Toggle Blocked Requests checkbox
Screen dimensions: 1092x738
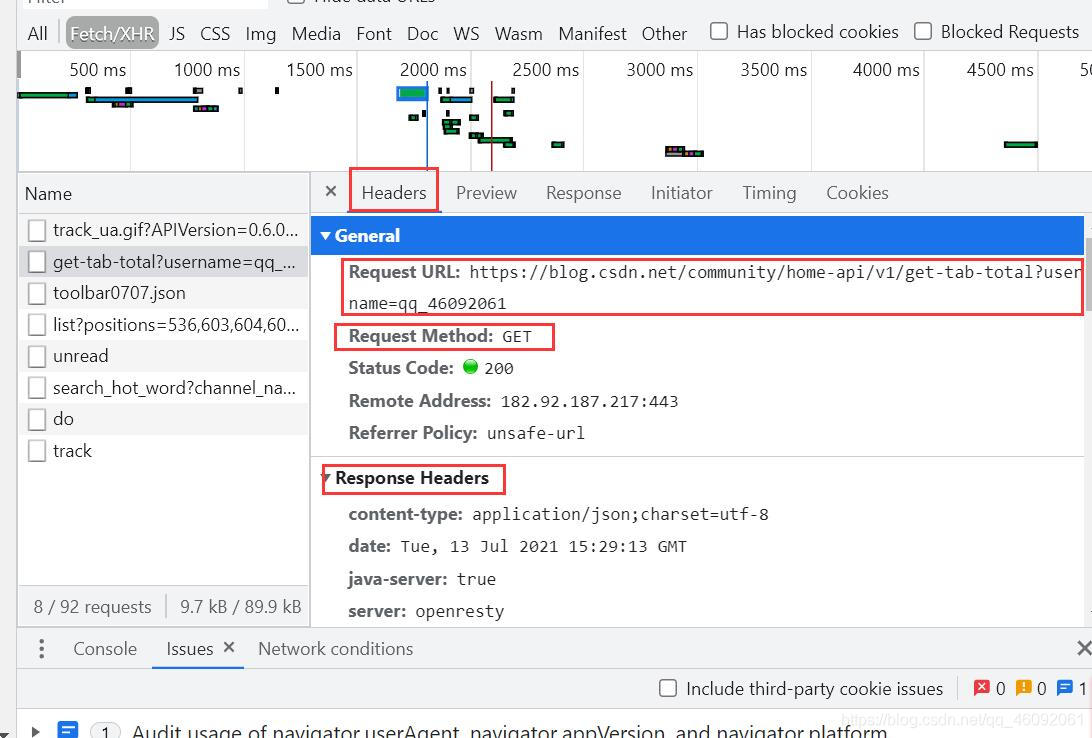pos(923,31)
